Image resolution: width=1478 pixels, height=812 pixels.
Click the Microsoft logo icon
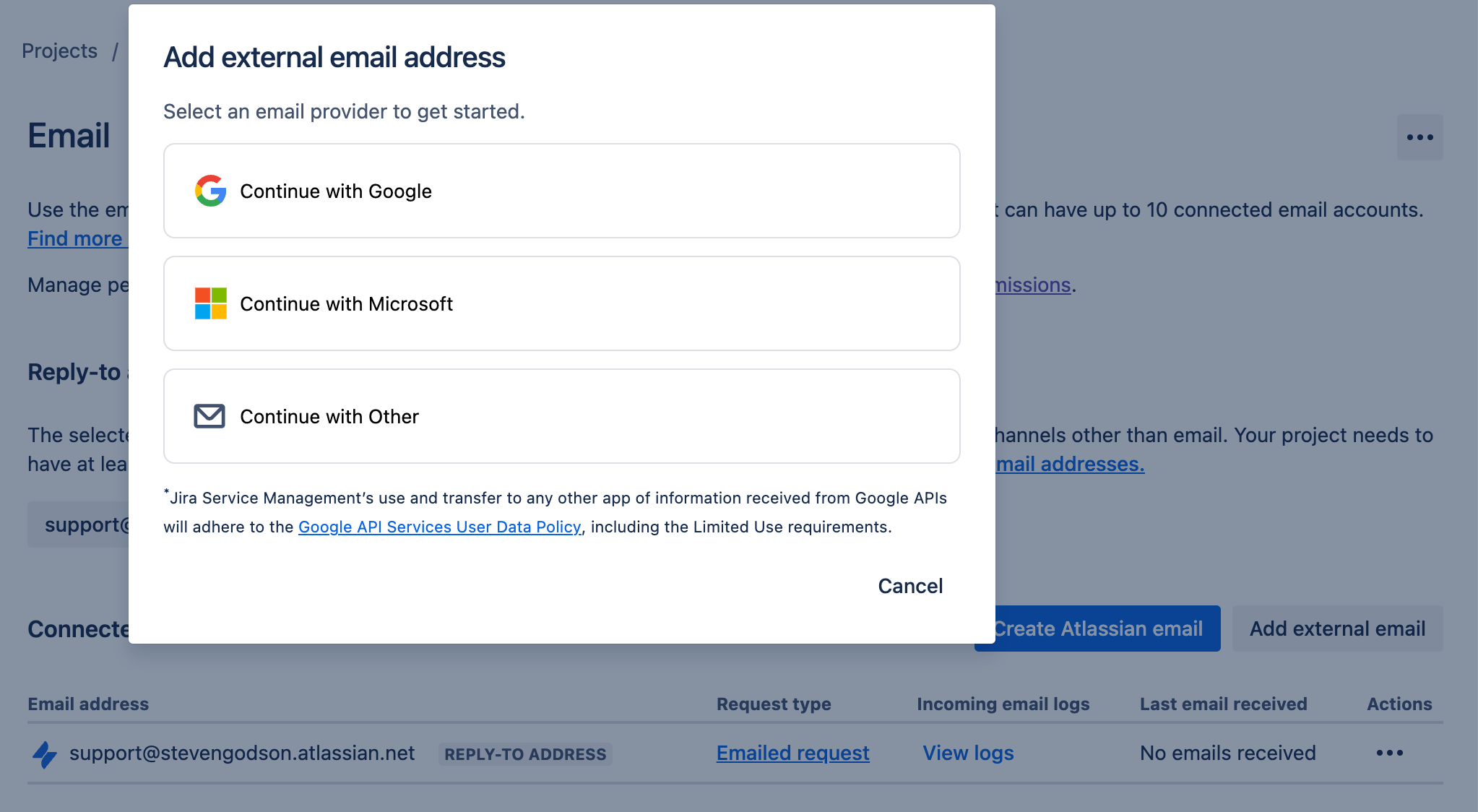(210, 303)
